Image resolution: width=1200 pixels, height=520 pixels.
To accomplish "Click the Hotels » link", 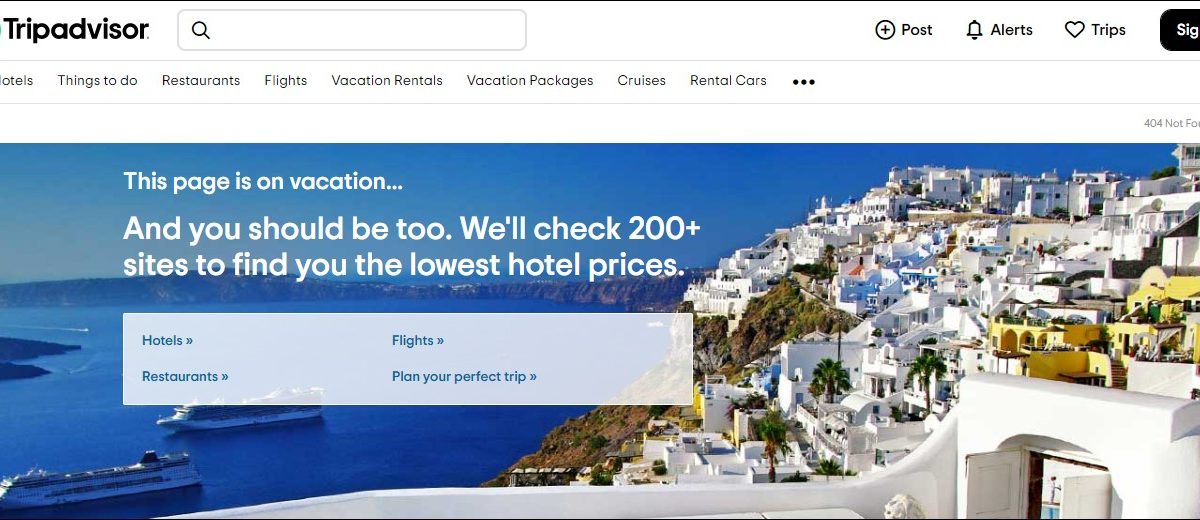I will [x=167, y=340].
